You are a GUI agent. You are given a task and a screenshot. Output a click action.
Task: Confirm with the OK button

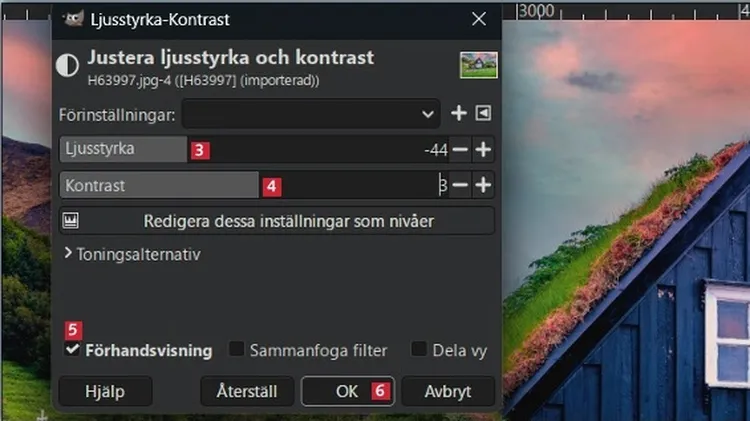point(348,391)
